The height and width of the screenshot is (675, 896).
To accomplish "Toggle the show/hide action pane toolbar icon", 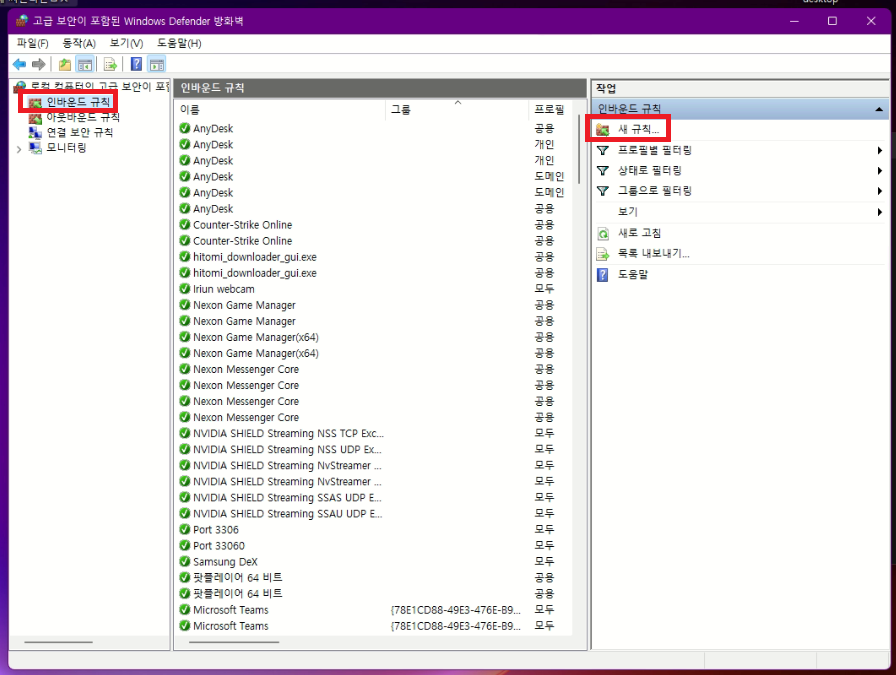I will (x=157, y=65).
